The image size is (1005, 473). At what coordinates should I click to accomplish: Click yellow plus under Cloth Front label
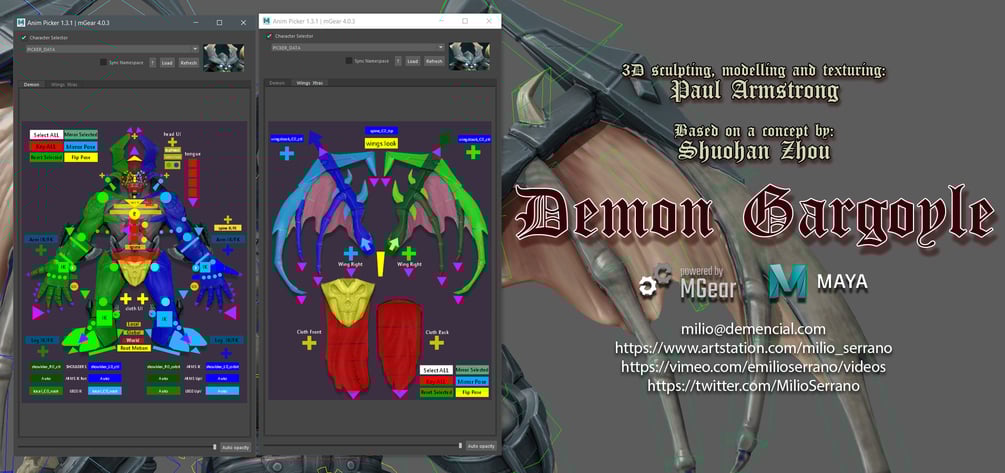point(309,344)
